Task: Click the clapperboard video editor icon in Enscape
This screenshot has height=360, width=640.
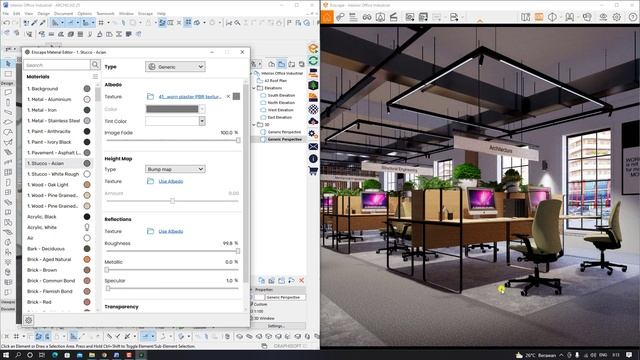Action: (393, 17)
